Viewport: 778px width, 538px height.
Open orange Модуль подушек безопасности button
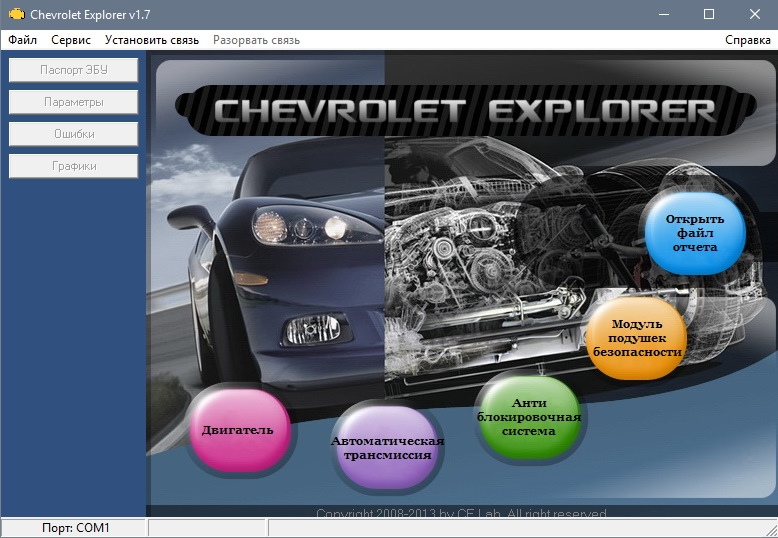coord(637,338)
